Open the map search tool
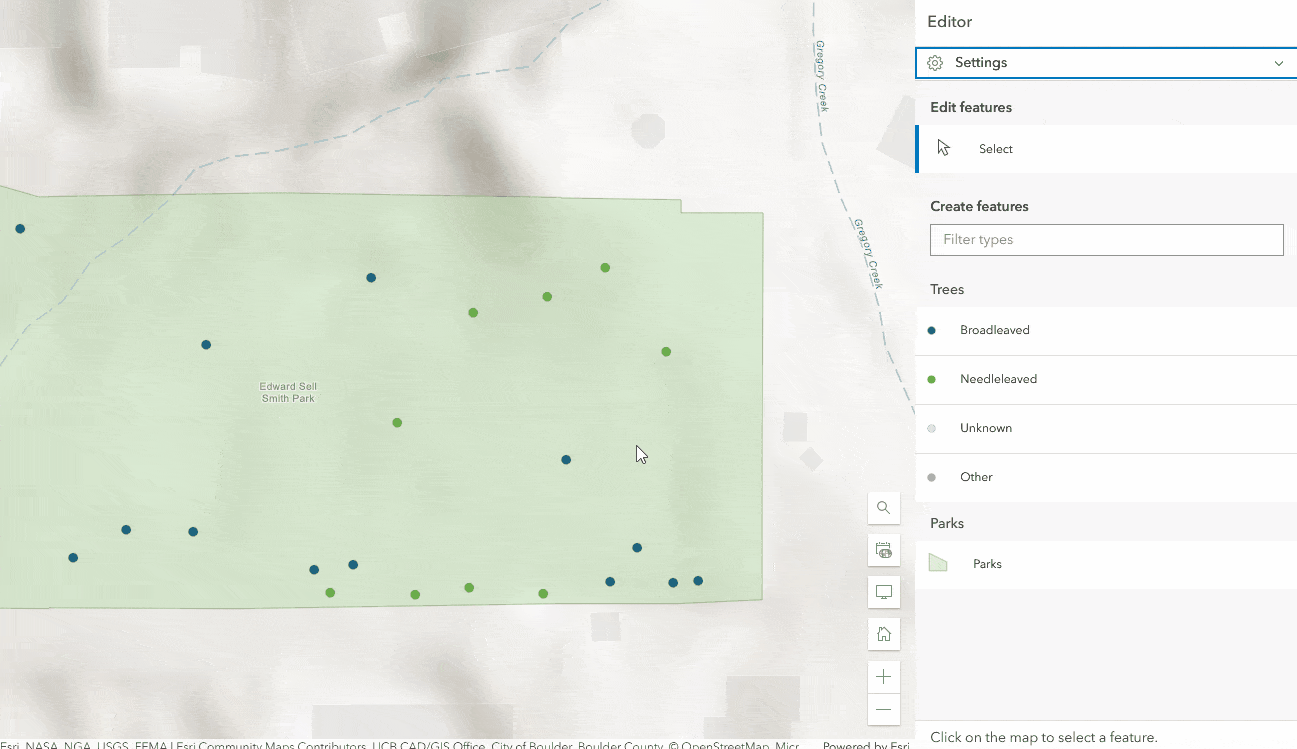 (883, 508)
